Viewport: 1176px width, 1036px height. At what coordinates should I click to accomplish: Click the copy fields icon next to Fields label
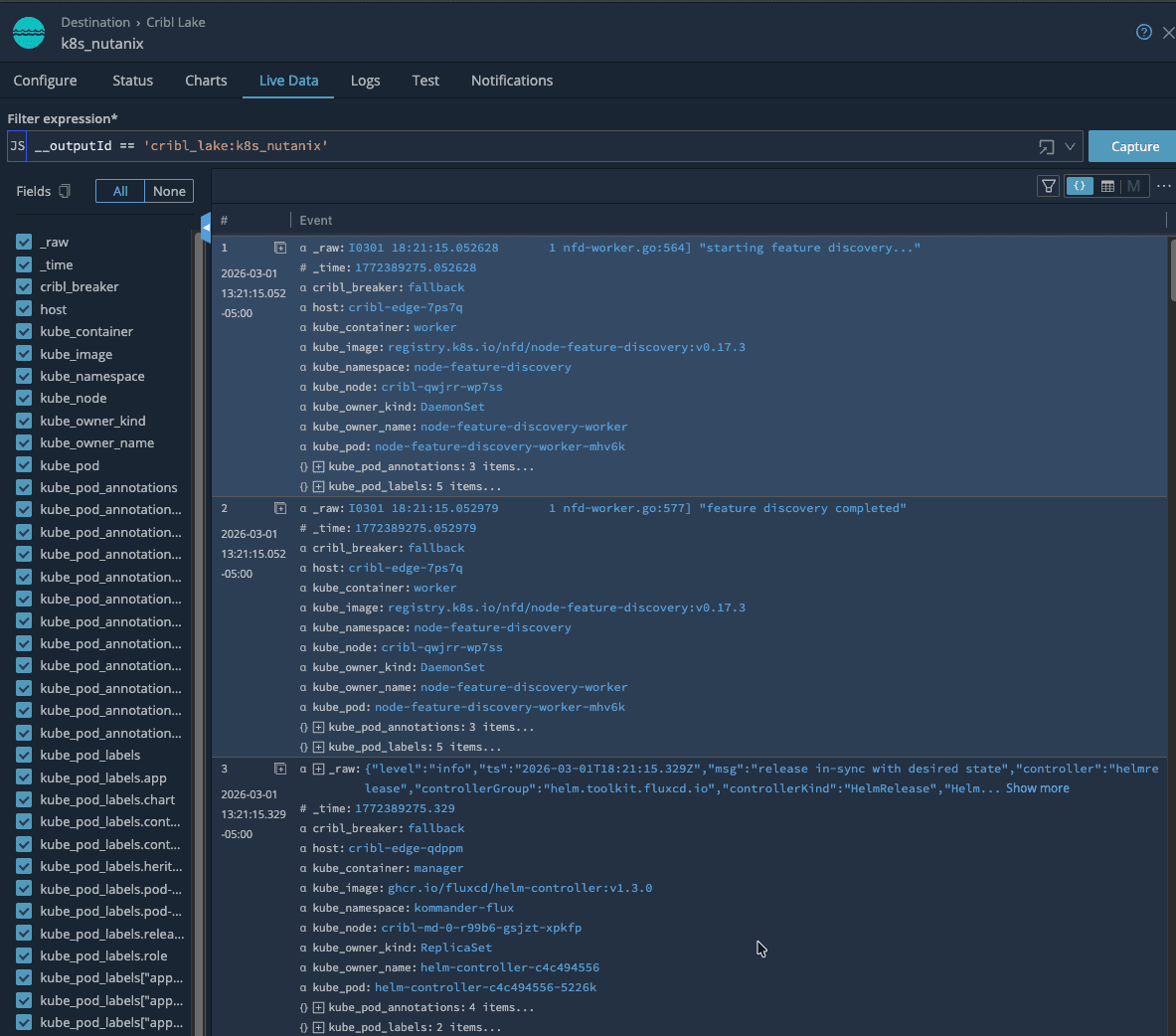63,191
